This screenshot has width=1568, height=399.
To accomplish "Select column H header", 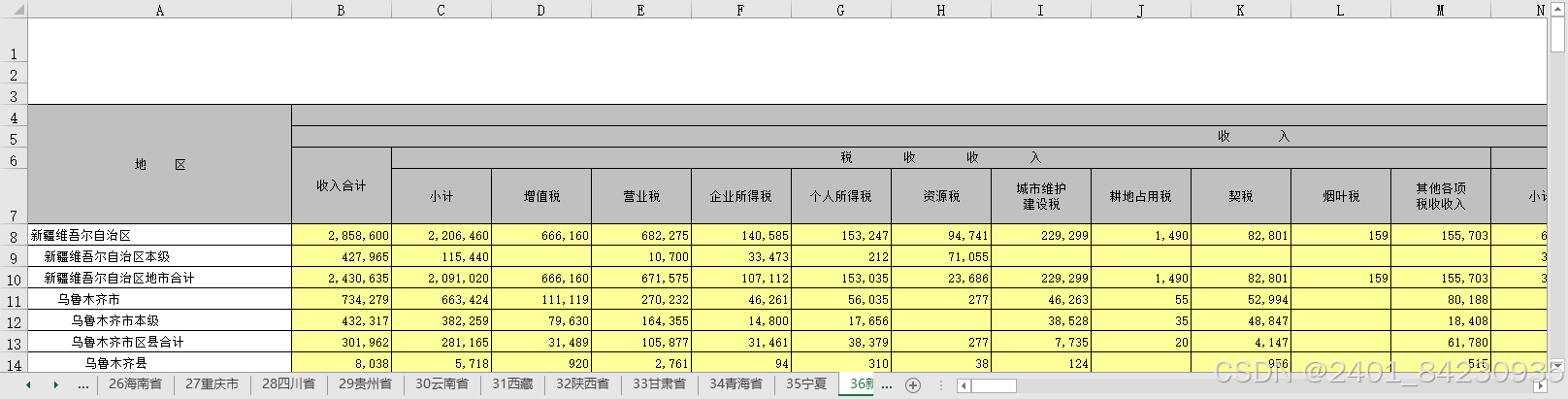I will tap(940, 10).
